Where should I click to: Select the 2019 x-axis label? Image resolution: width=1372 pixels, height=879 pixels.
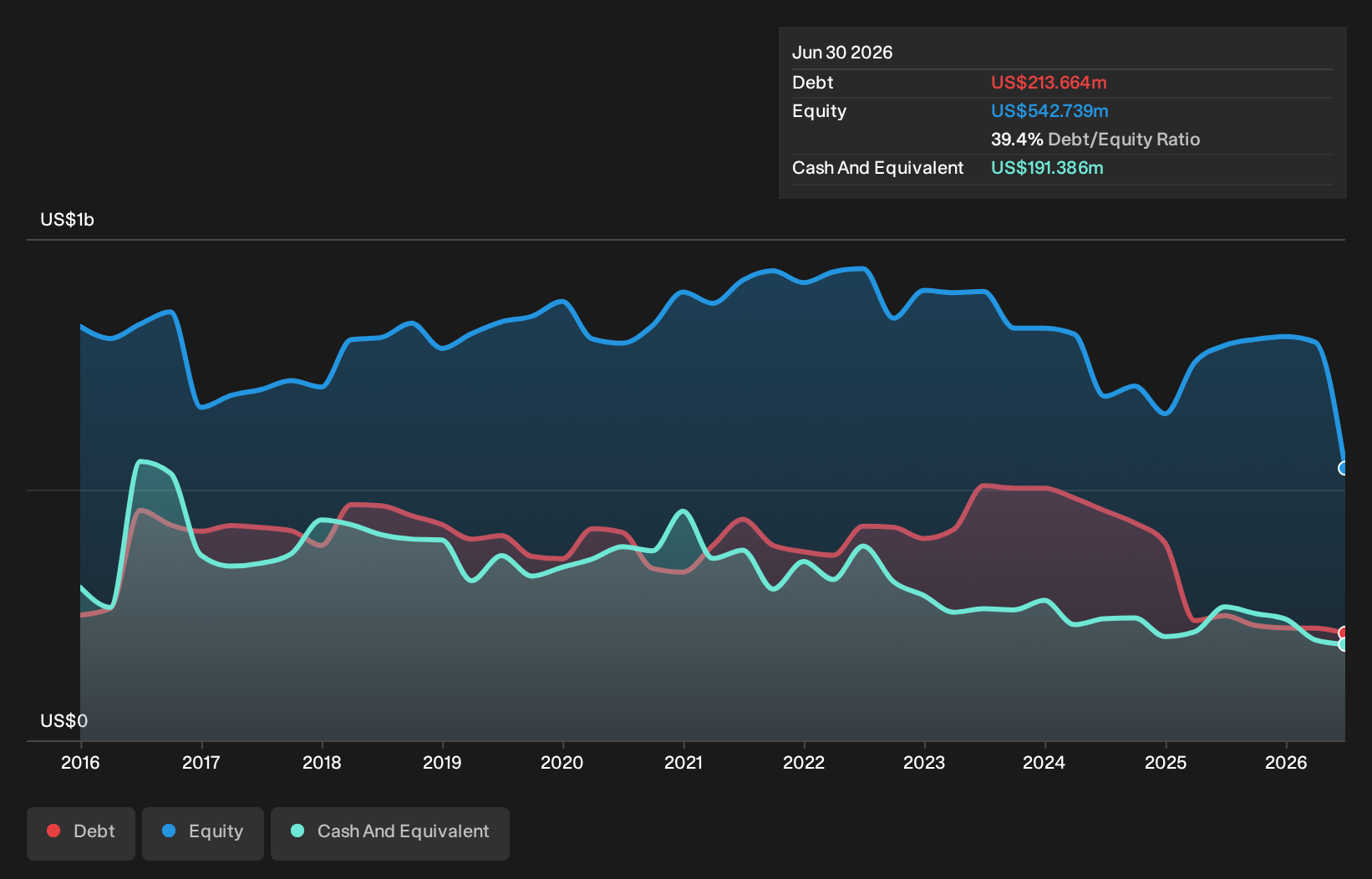(x=442, y=762)
